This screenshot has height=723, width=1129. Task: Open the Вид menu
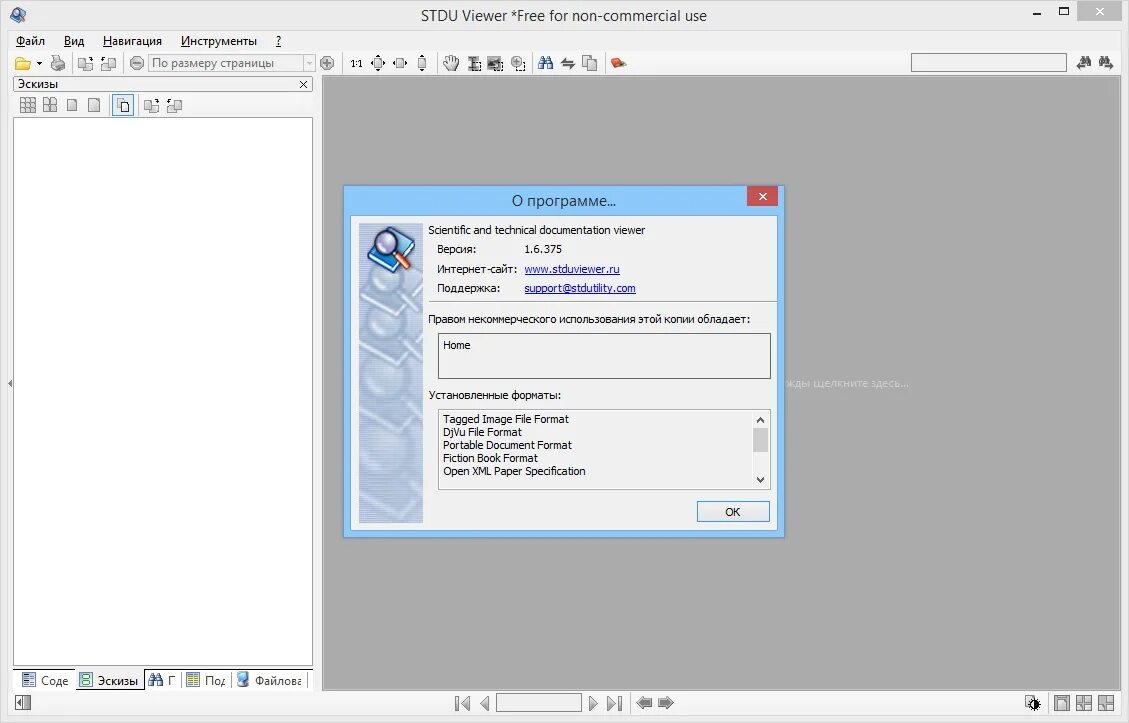tap(73, 41)
